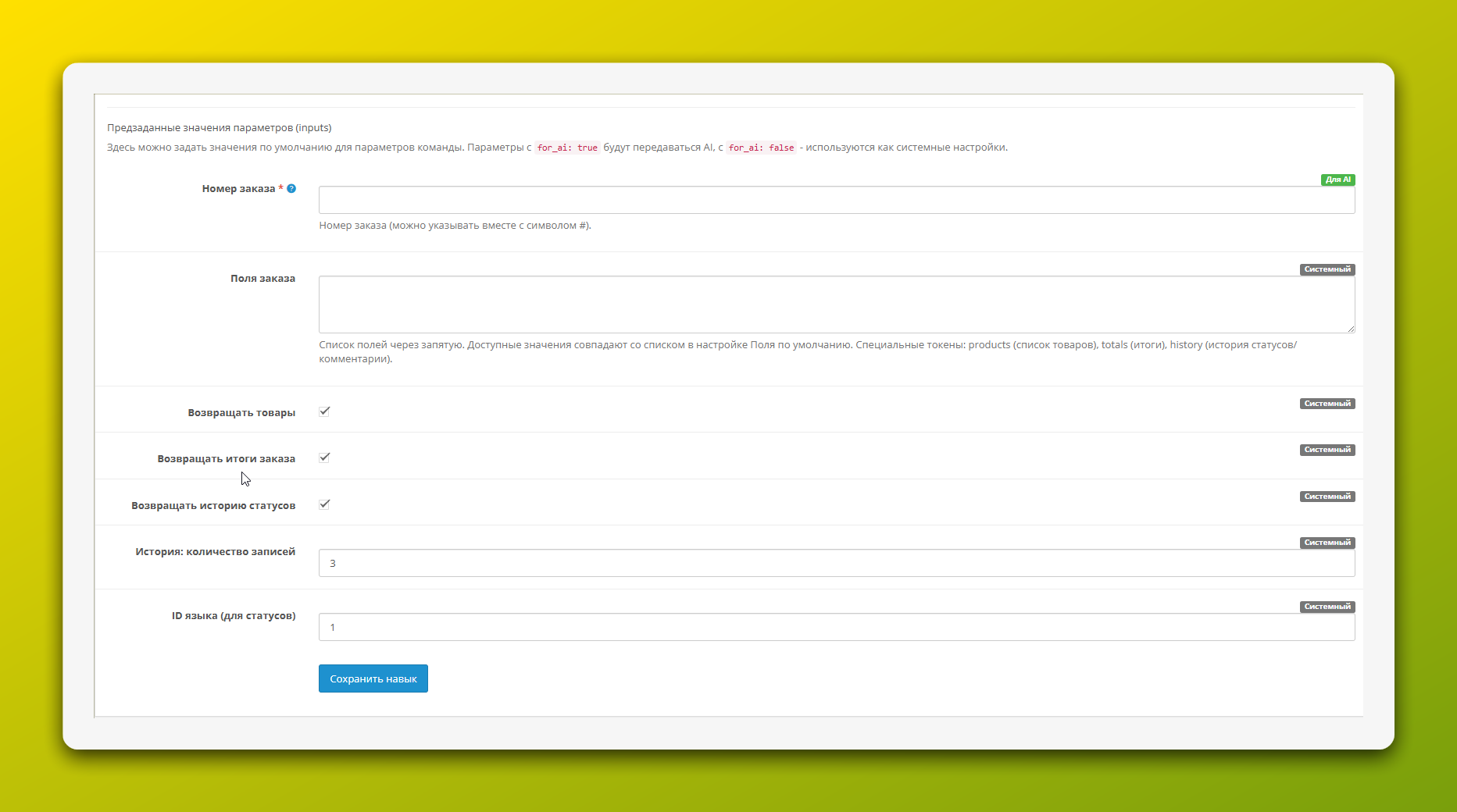Viewport: 1457px width, 812px height.
Task: Click the help icon beside Номер заказа
Action: click(x=291, y=188)
